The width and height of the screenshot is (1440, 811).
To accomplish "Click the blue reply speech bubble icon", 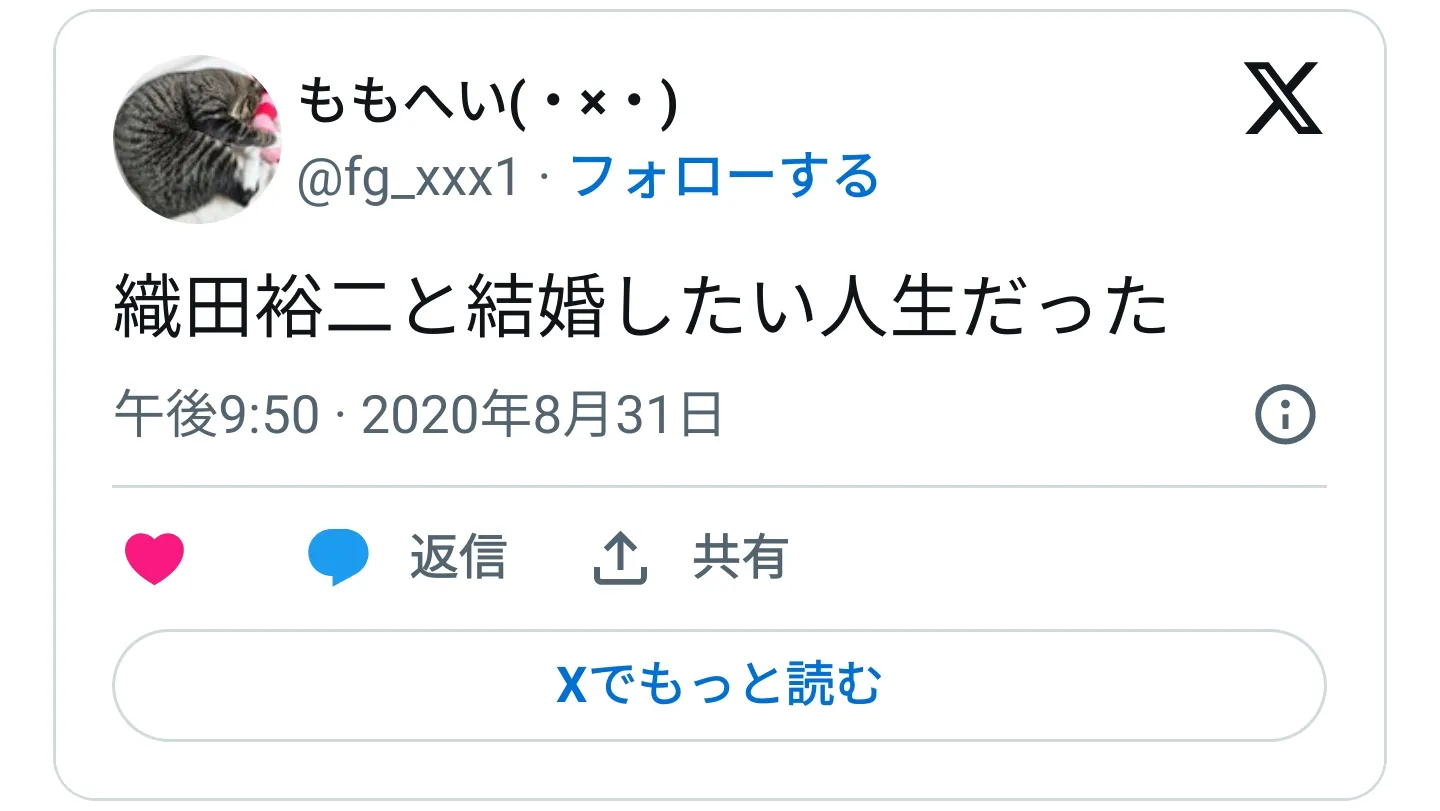I will click(338, 558).
